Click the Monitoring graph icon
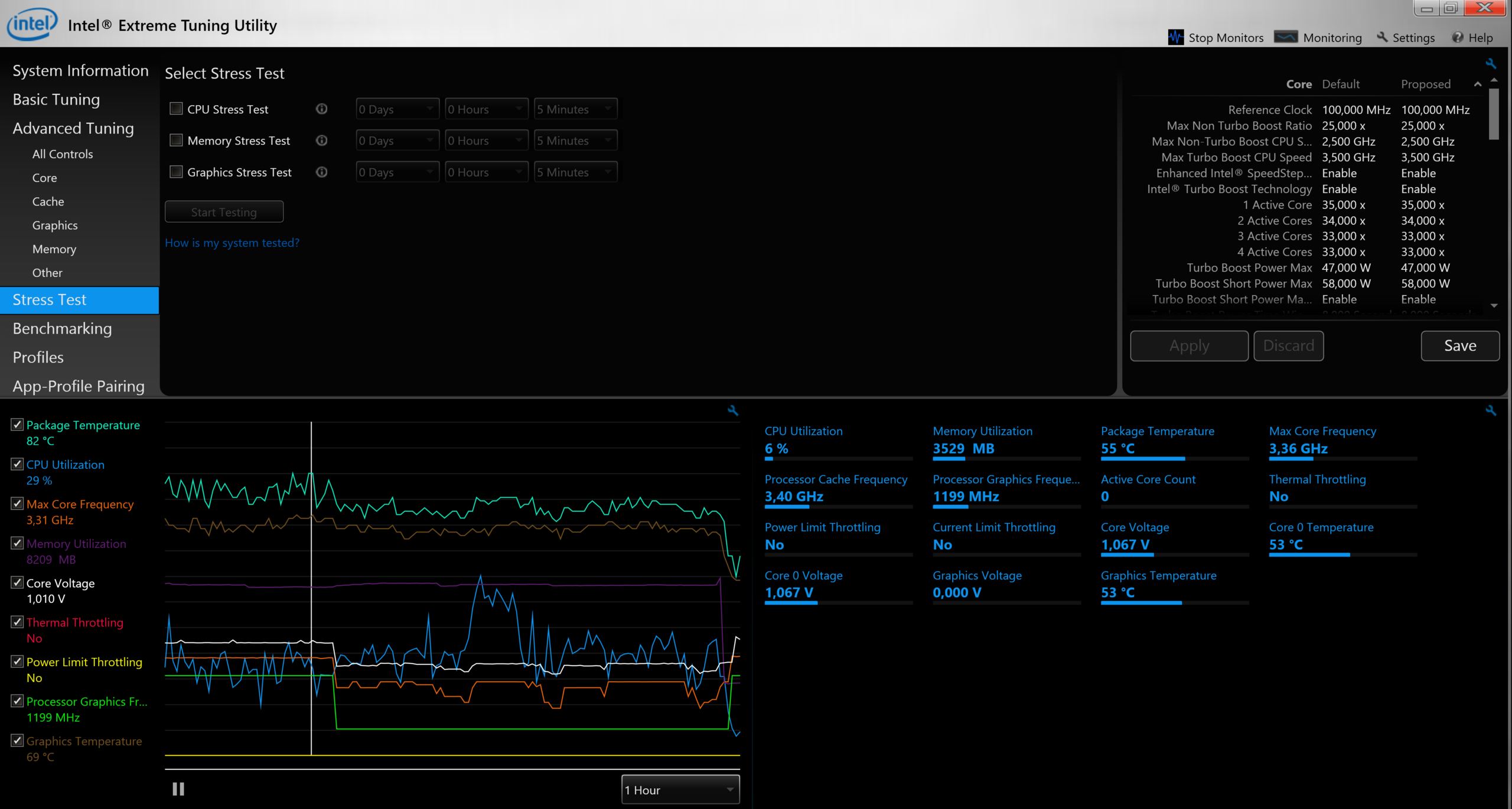Viewport: 1512px width, 809px height. coord(1286,37)
